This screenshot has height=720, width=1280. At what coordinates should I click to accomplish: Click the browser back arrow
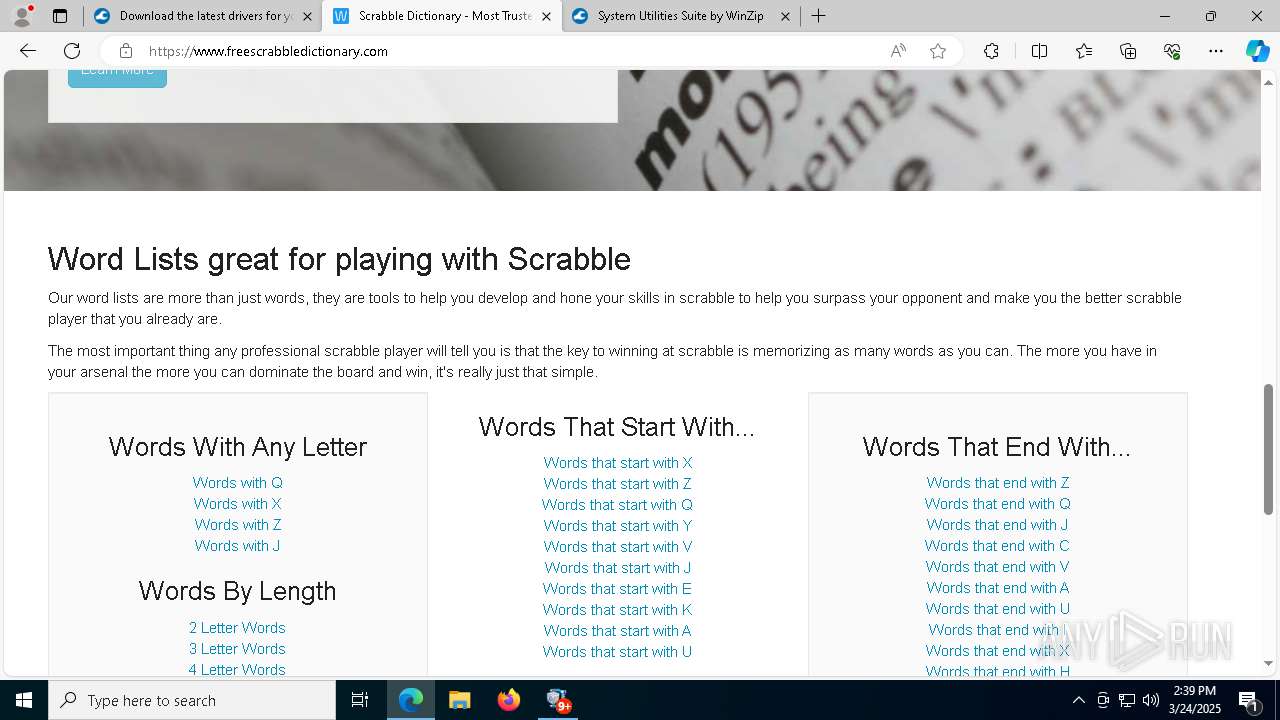tap(28, 51)
